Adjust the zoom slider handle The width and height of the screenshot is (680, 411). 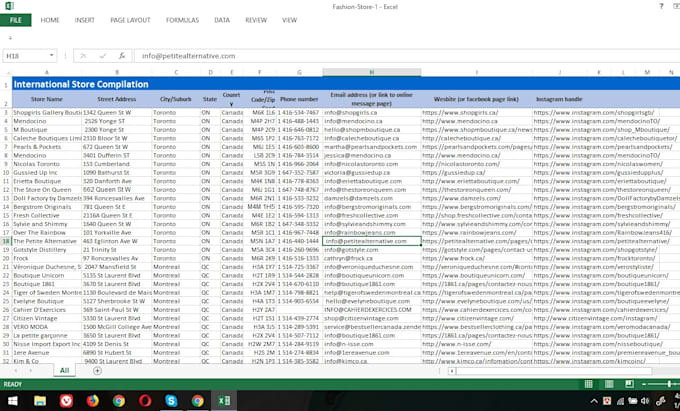670,384
